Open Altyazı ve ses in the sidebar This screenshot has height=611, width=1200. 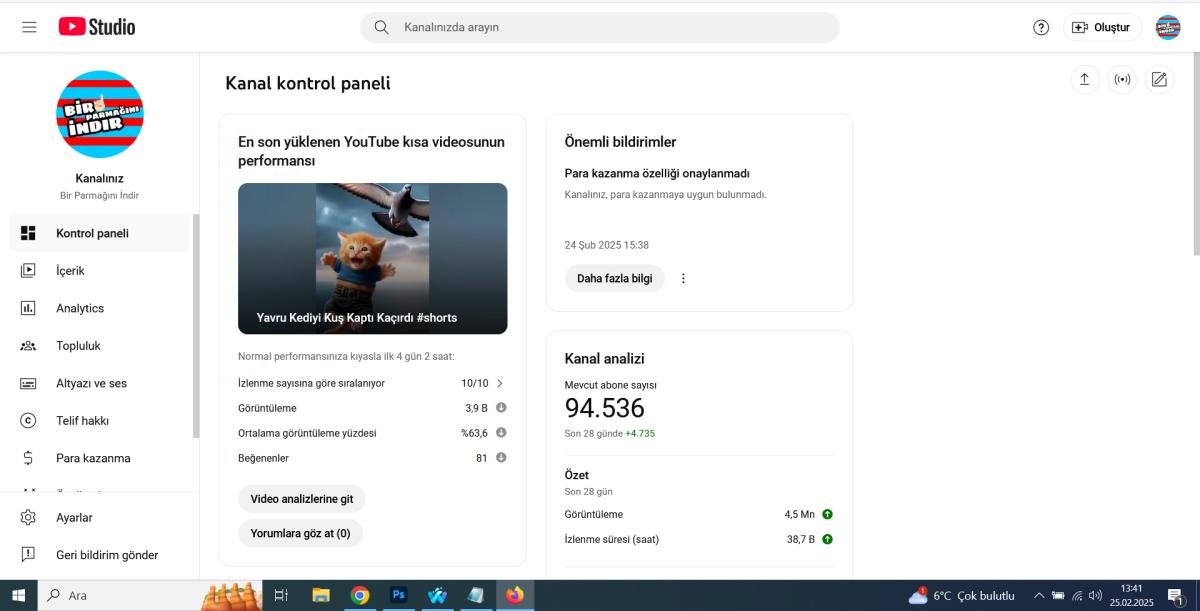99,383
